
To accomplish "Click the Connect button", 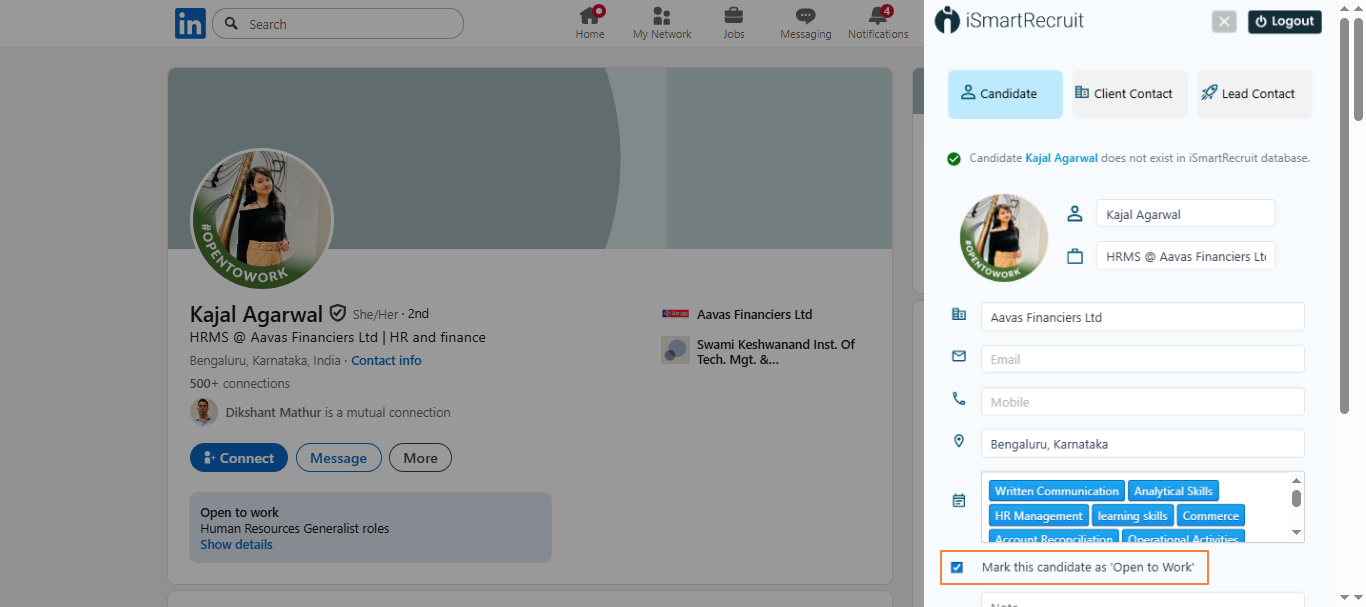I will coord(239,458).
